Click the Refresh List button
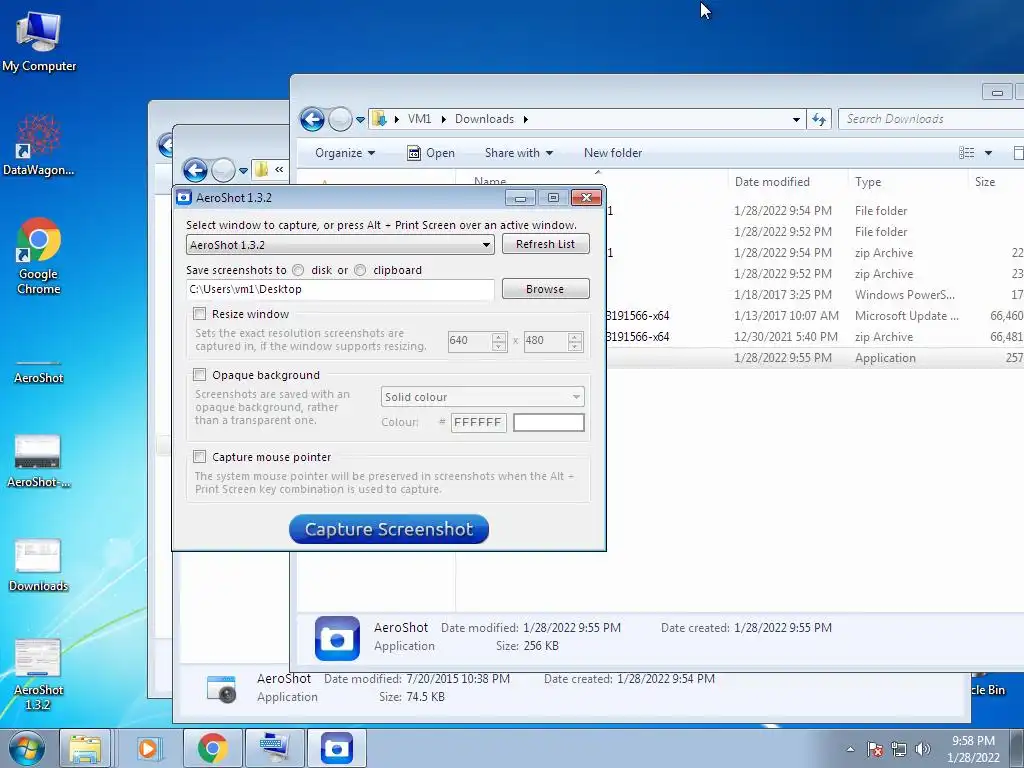The image size is (1024, 768). (545, 244)
